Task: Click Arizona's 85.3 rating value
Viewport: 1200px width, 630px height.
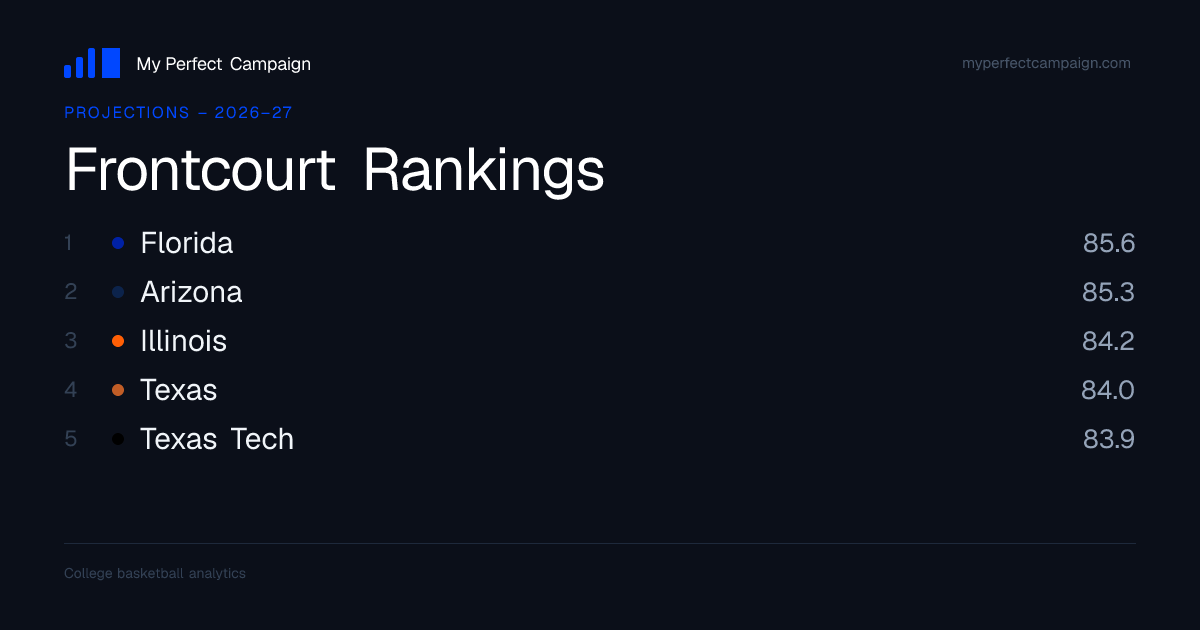Action: coord(1109,292)
